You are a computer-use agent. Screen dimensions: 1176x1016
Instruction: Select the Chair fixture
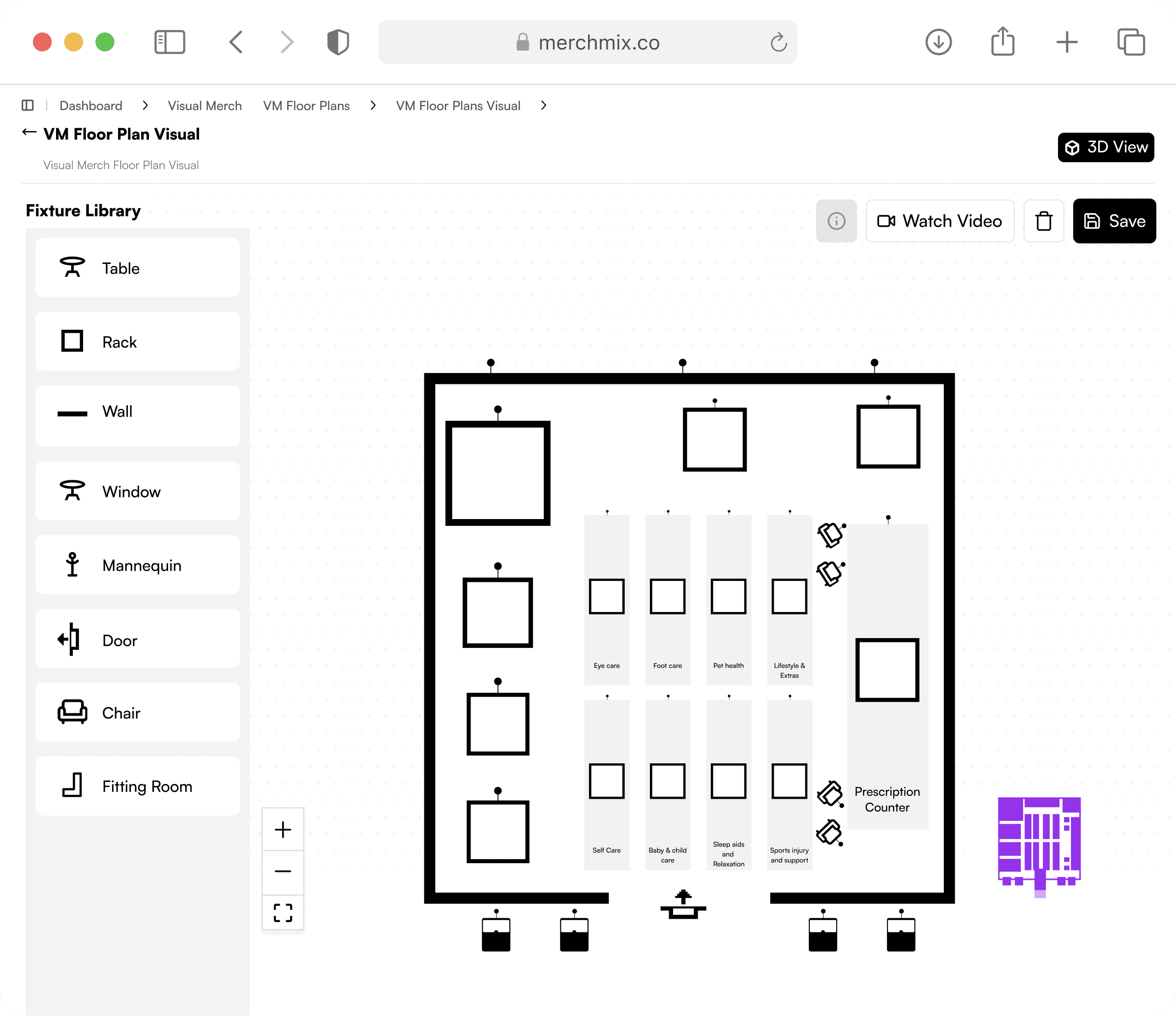tap(137, 713)
